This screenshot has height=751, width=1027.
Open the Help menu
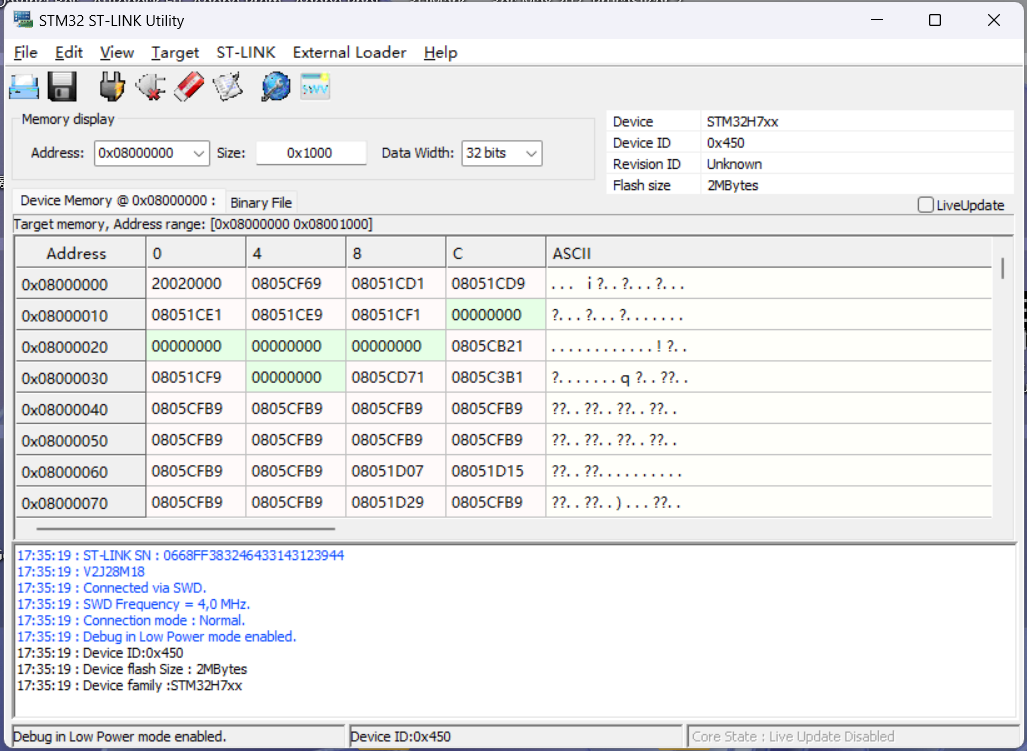[440, 52]
